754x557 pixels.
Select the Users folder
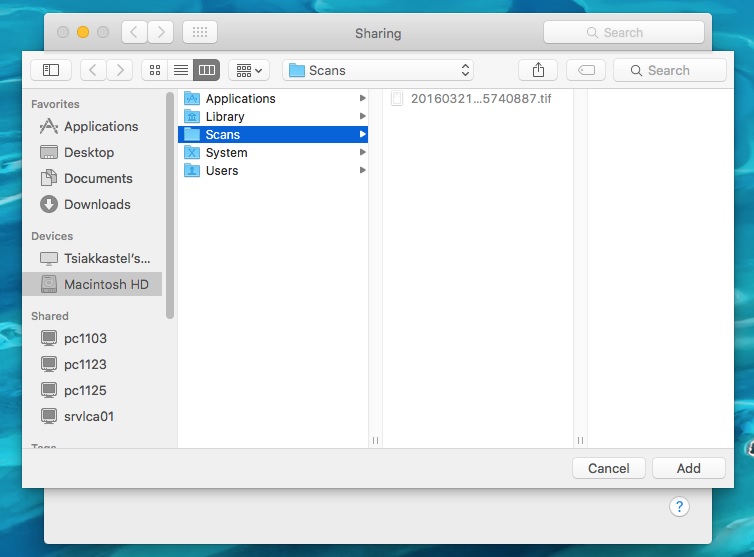point(273,170)
